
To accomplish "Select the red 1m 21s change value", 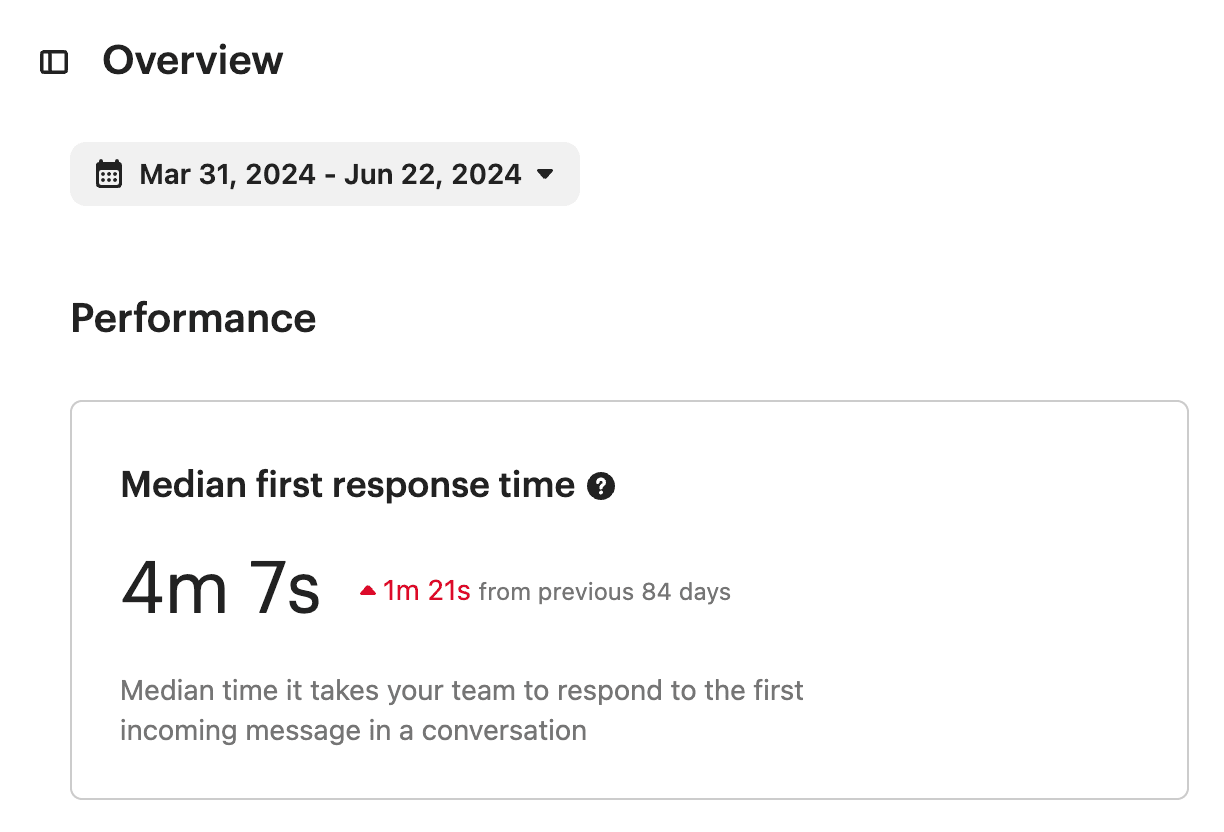I will pyautogui.click(x=426, y=592).
